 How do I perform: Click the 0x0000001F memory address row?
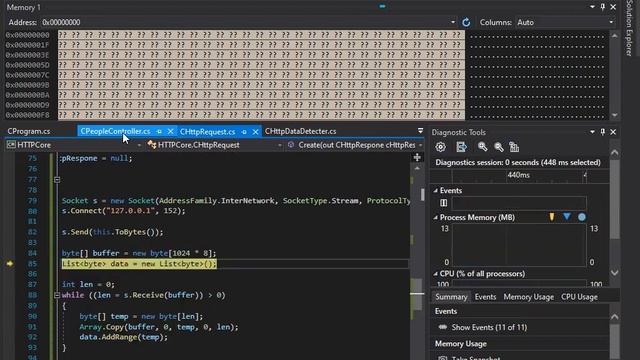27,45
